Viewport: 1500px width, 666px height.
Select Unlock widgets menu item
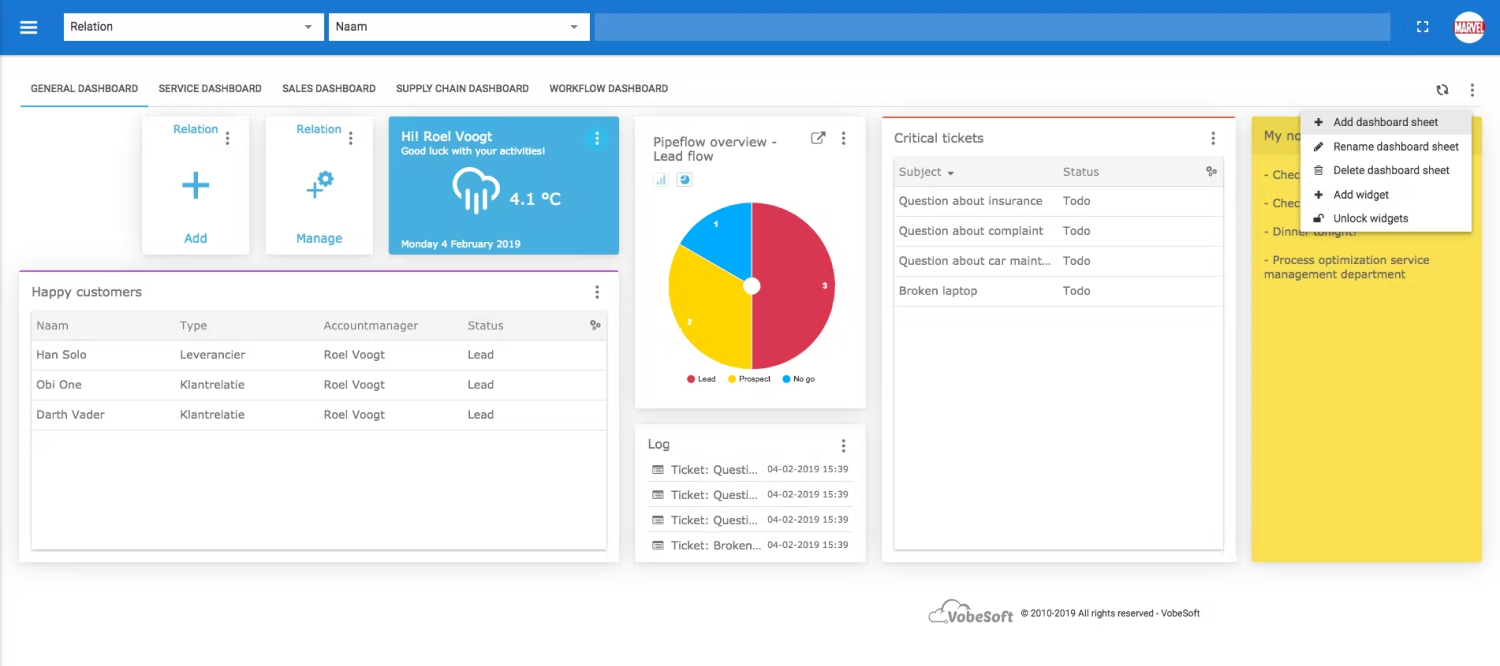point(1386,218)
